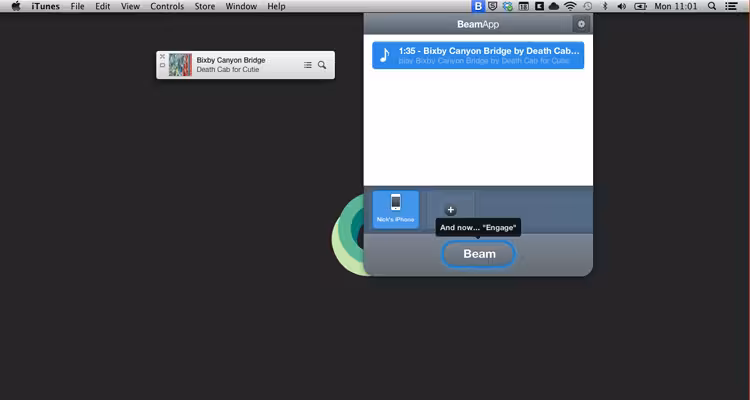Select Nick's iPhone device
This screenshot has width=750, height=400.
coord(396,210)
